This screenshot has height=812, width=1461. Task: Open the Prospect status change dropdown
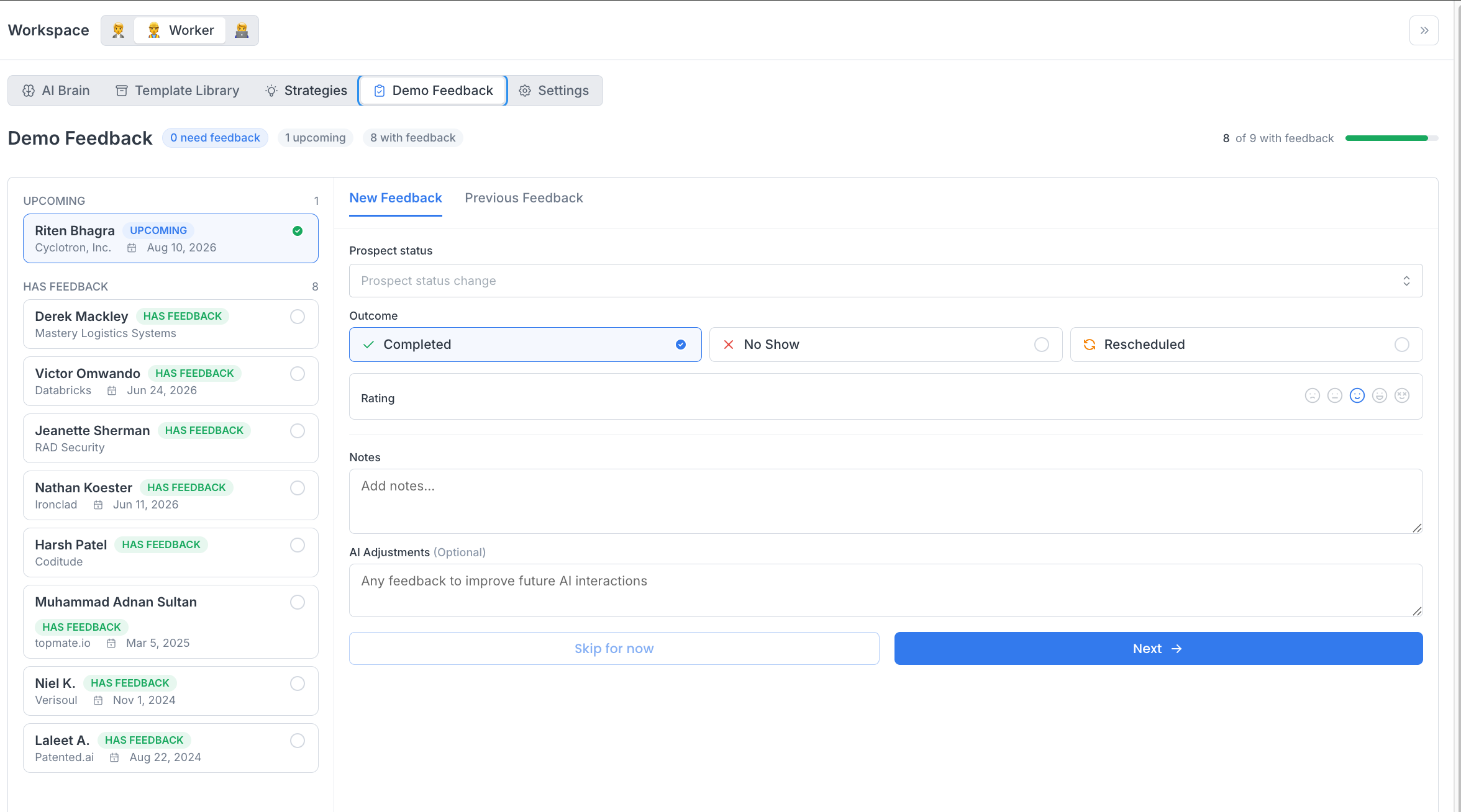point(886,281)
